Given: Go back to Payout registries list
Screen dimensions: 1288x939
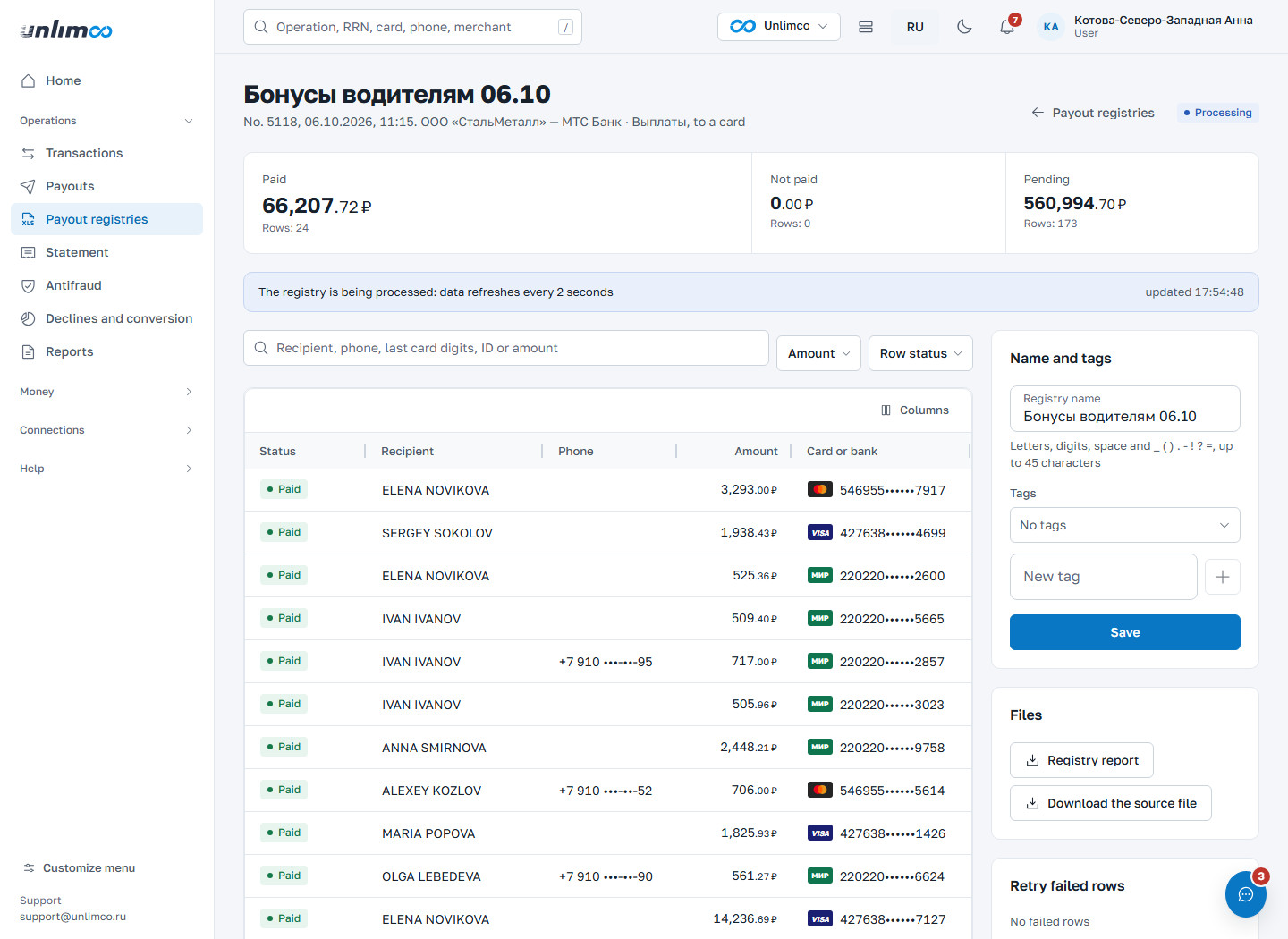Looking at the screenshot, I should point(1092,113).
